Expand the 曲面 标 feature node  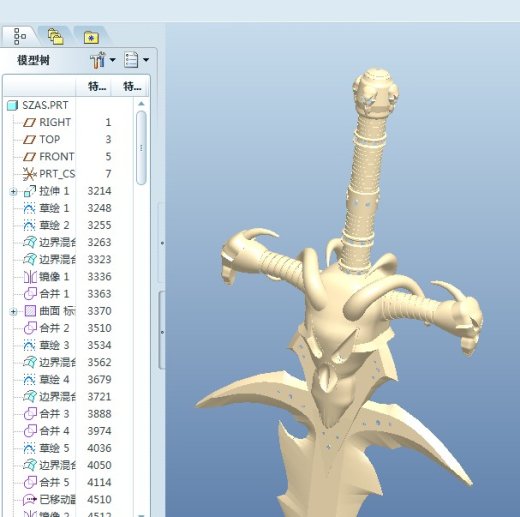(x=13, y=311)
